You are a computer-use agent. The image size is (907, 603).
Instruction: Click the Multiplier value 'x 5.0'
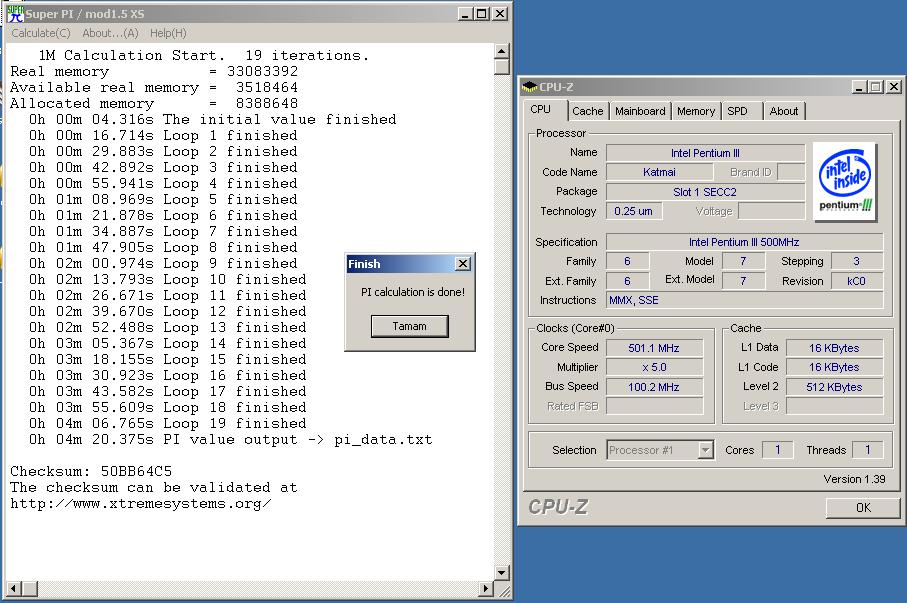coord(654,367)
